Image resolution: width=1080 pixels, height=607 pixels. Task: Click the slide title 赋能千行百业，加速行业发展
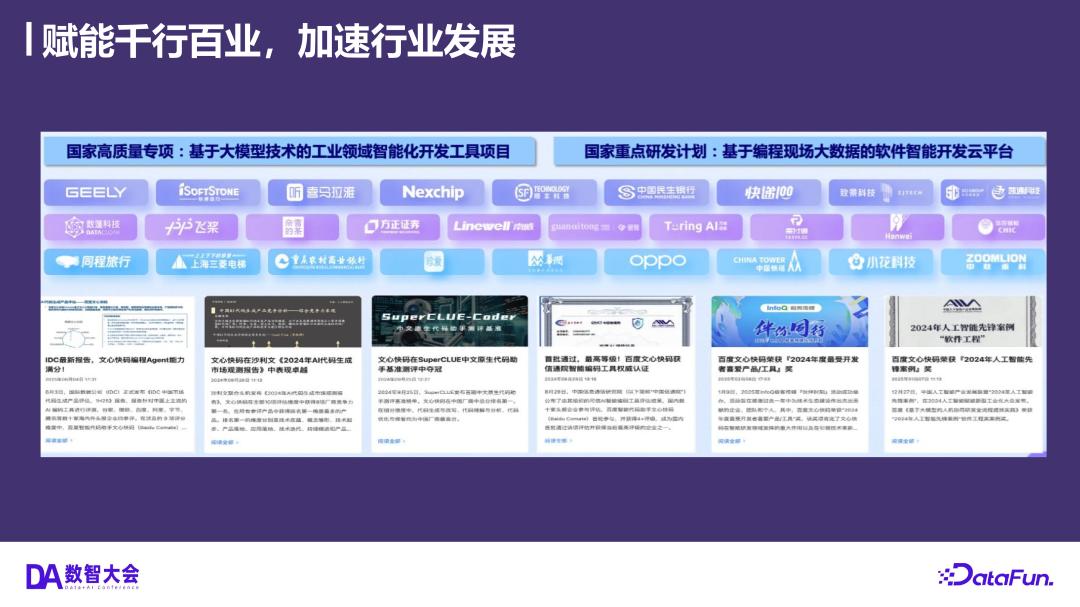coord(278,41)
